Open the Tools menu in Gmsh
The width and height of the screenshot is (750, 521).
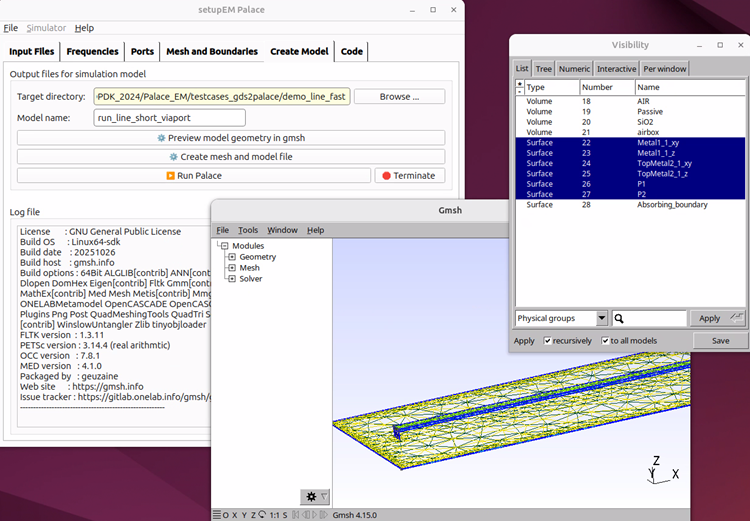click(x=248, y=230)
